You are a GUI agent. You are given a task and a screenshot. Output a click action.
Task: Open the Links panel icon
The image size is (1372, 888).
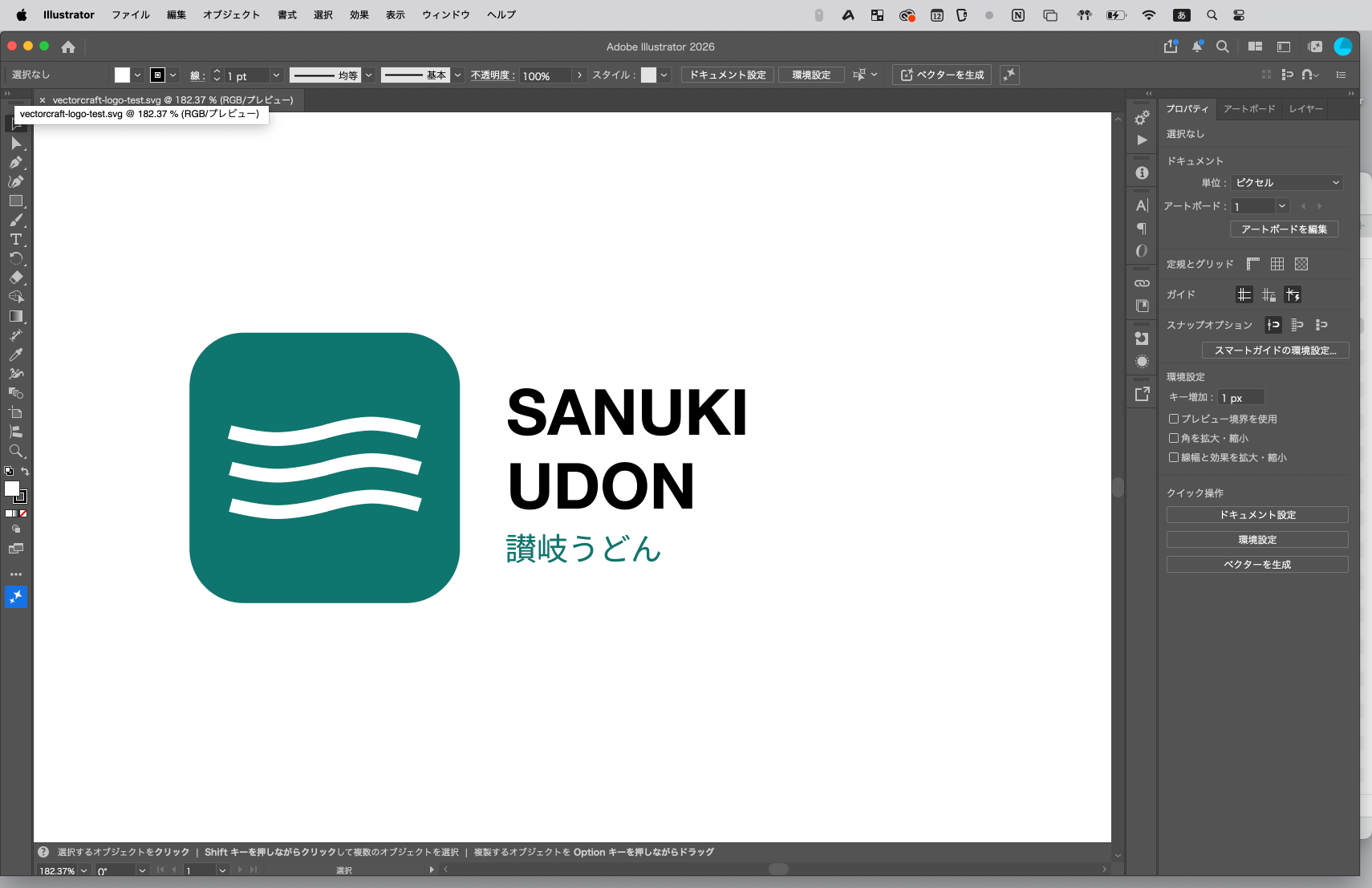(x=1142, y=283)
